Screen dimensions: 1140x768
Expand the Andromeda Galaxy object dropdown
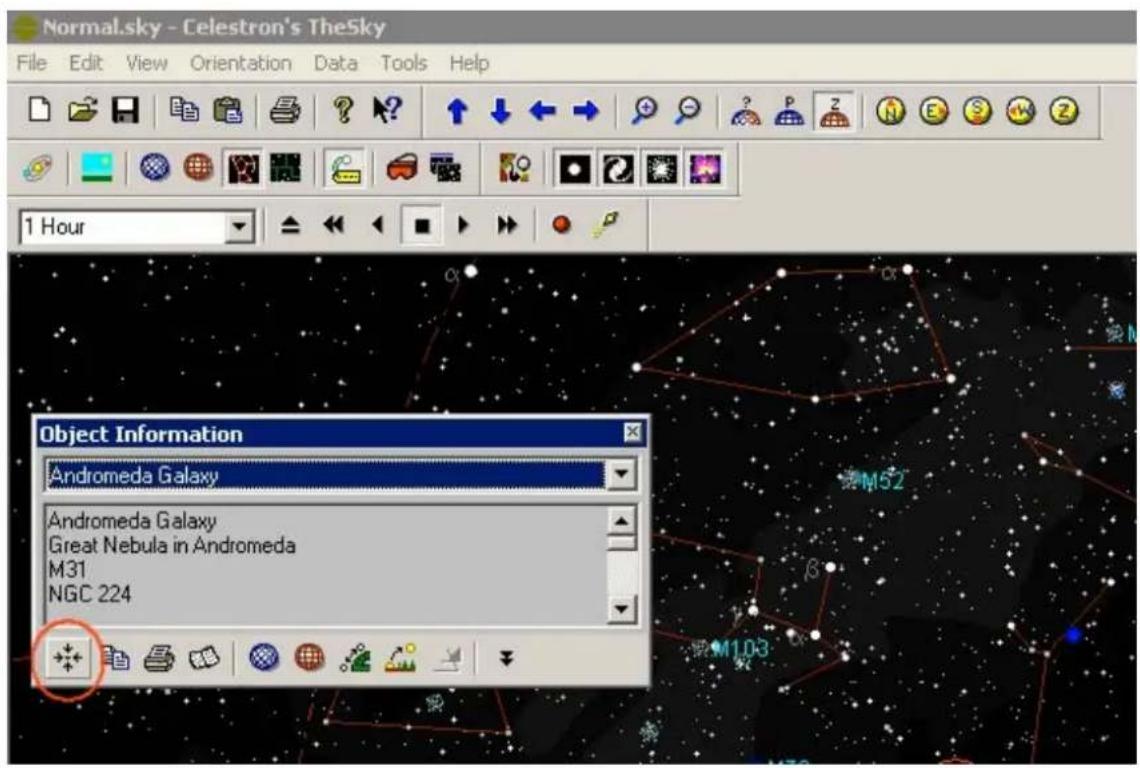click(621, 475)
